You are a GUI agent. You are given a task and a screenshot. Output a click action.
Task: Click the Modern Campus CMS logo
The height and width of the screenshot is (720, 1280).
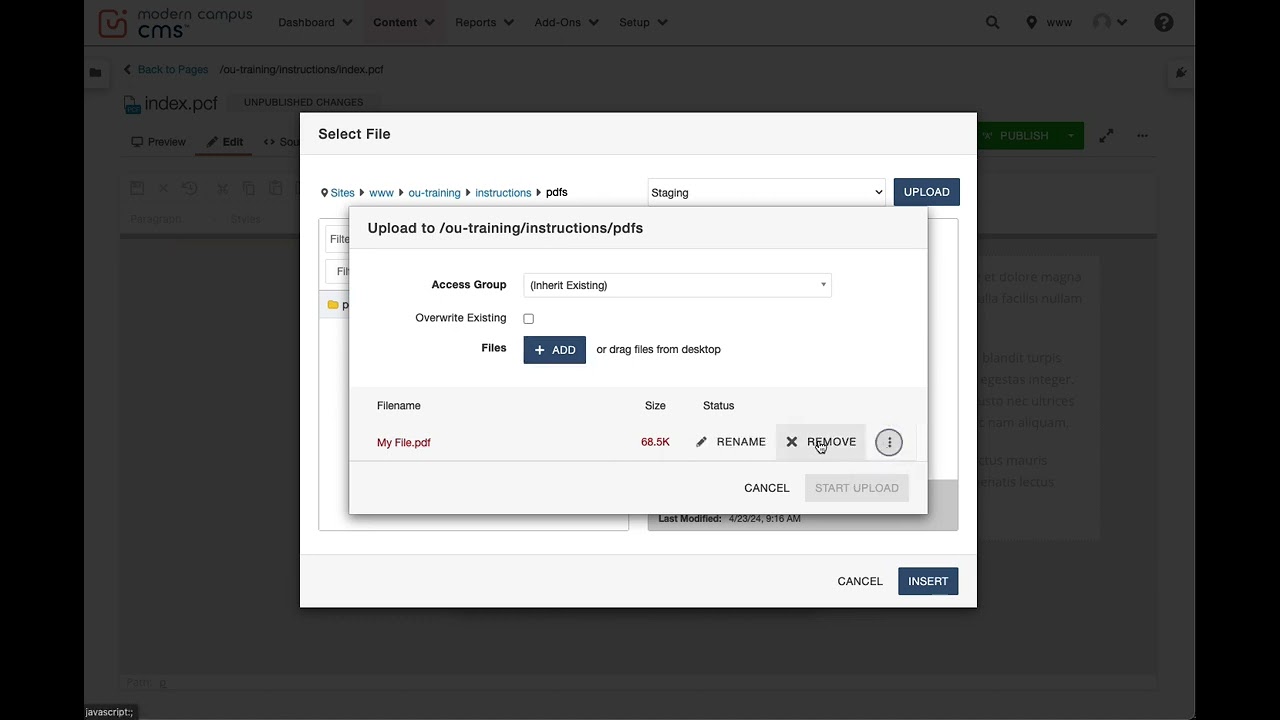coord(175,22)
